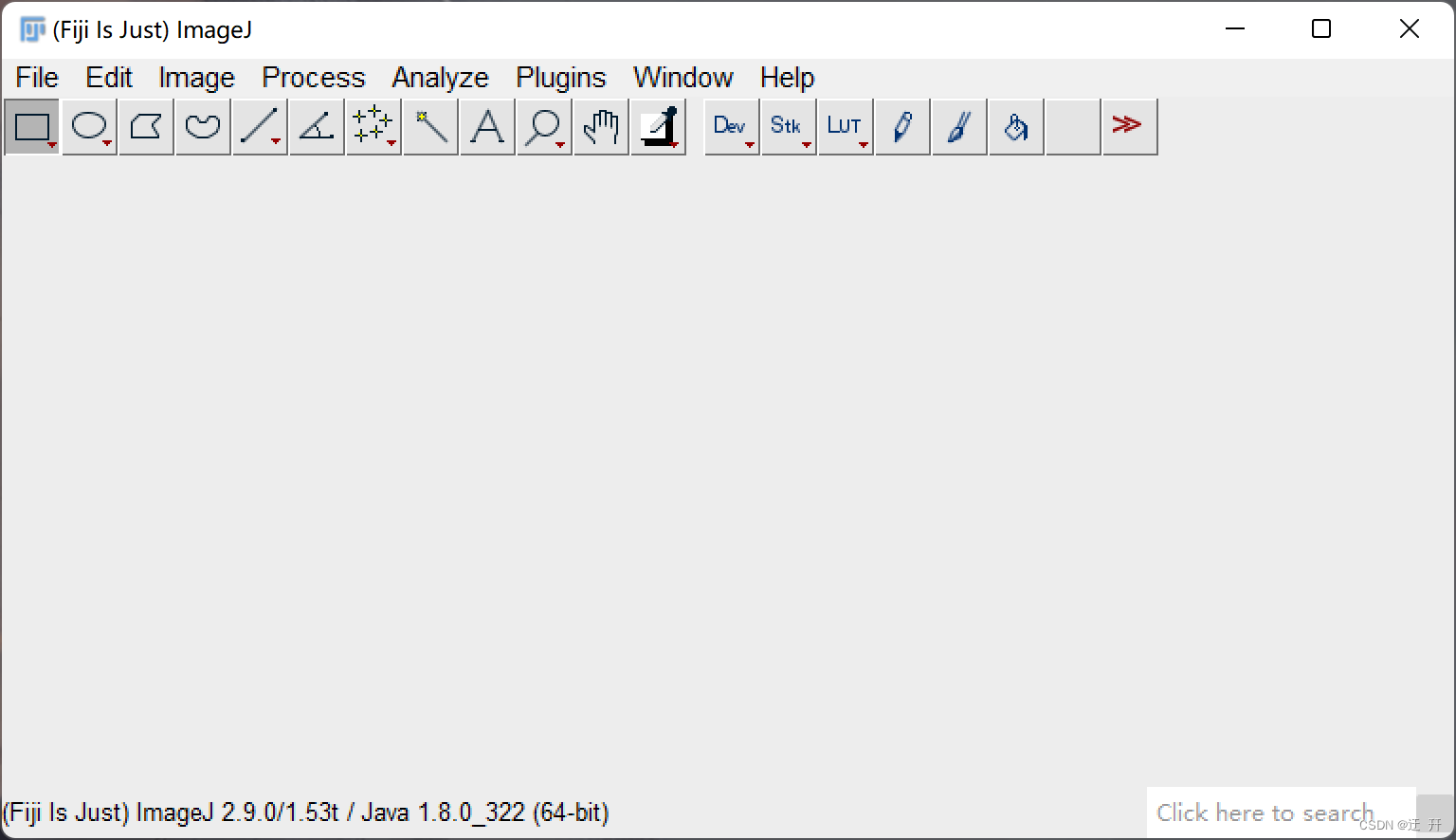Select the Text tool

point(487,126)
